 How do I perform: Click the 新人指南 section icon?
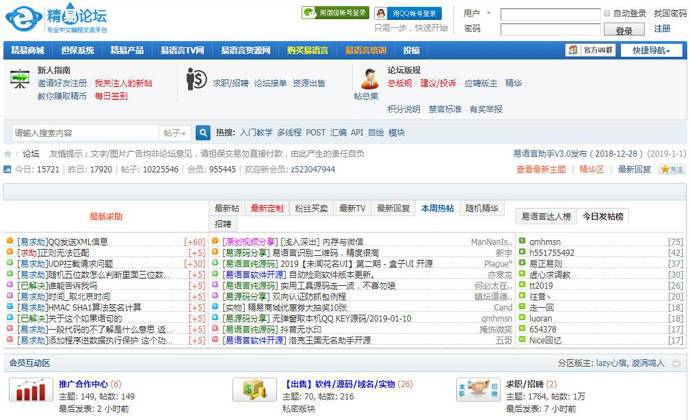tap(19, 82)
